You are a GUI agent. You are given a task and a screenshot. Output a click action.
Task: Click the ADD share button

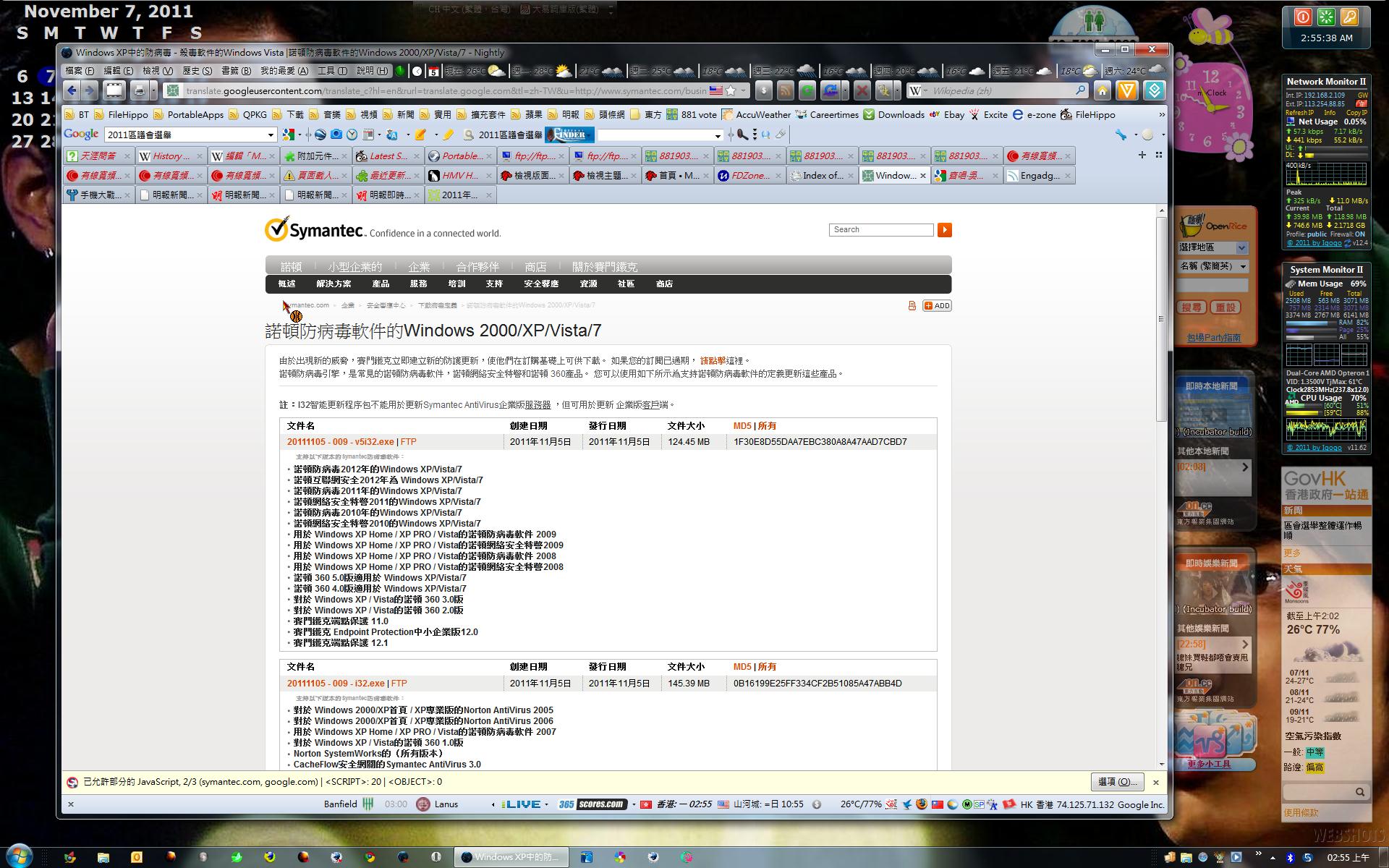[937, 305]
